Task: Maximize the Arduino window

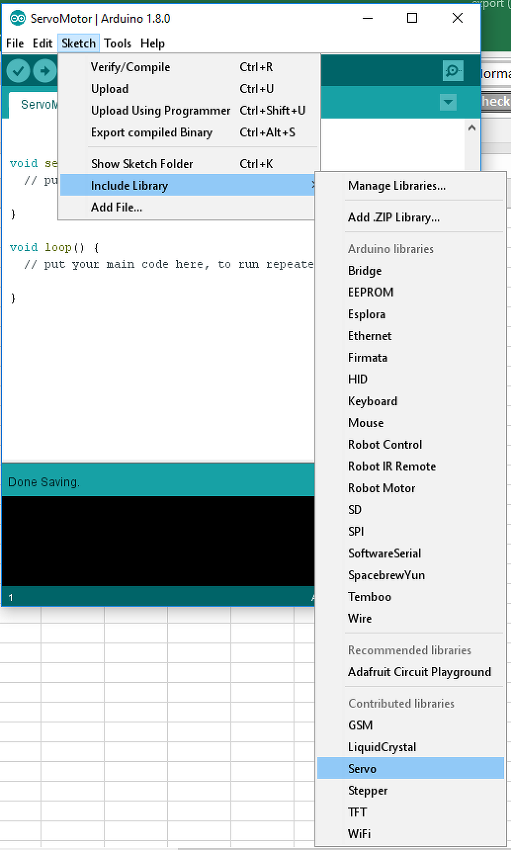Action: (x=412, y=18)
